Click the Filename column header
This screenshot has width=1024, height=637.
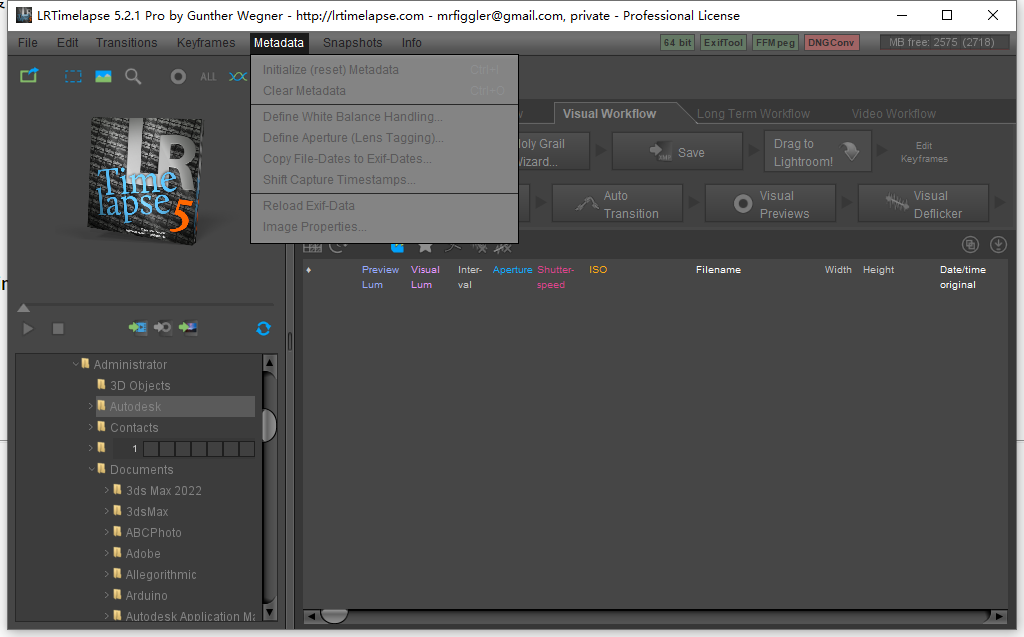(x=718, y=270)
